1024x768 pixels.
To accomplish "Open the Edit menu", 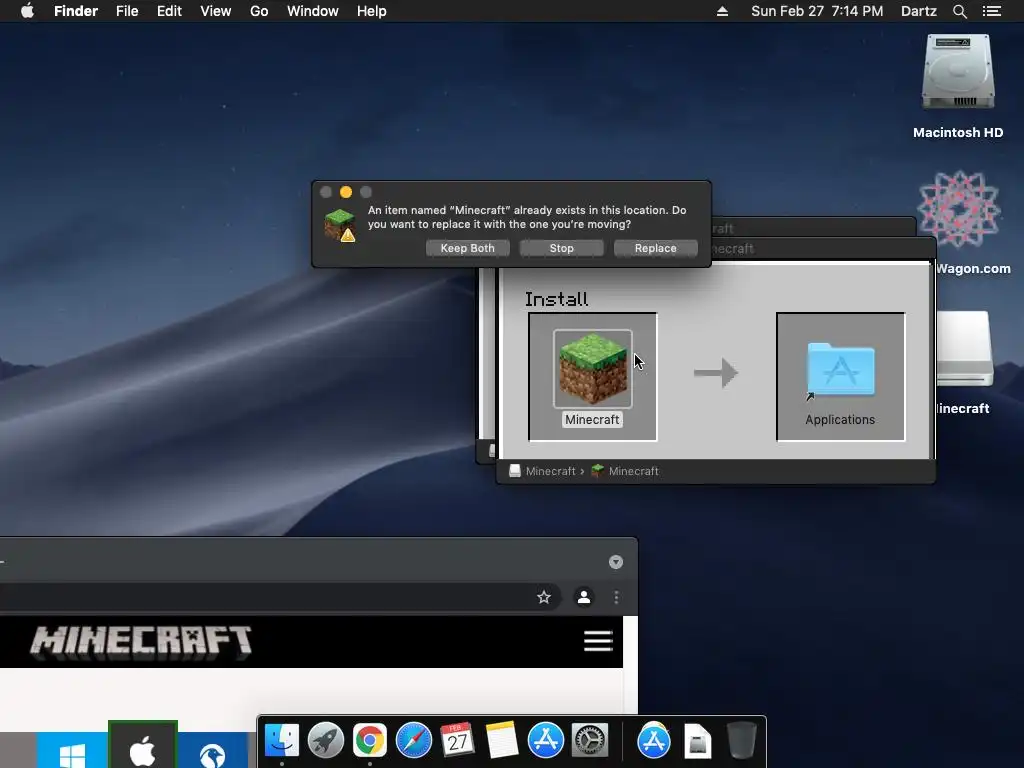I will (x=169, y=11).
